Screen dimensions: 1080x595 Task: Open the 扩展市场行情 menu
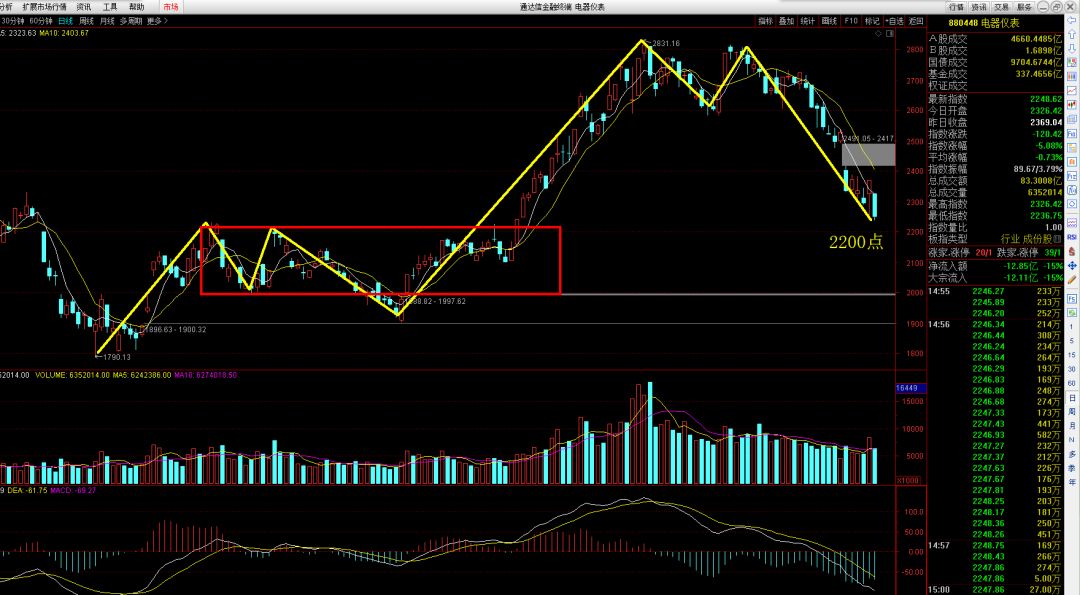[x=45, y=7]
